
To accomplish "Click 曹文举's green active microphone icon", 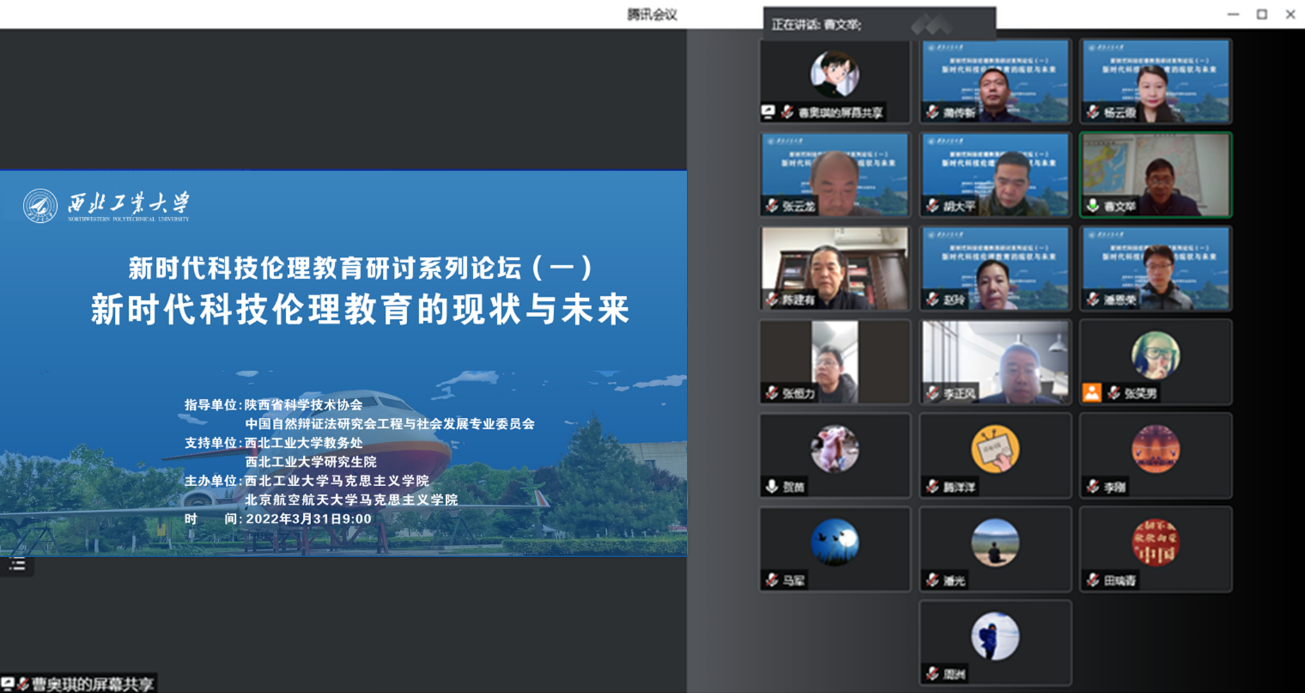I will [1093, 206].
